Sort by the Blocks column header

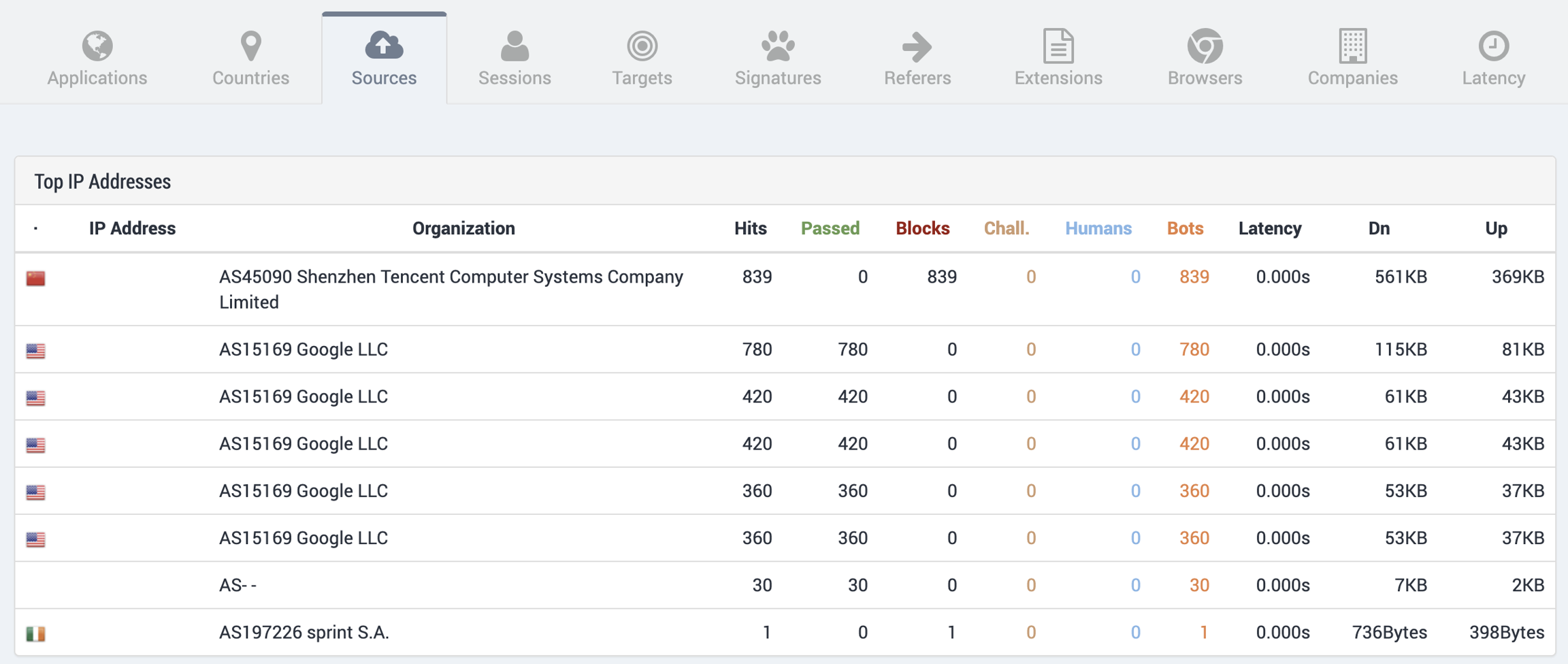[x=922, y=228]
